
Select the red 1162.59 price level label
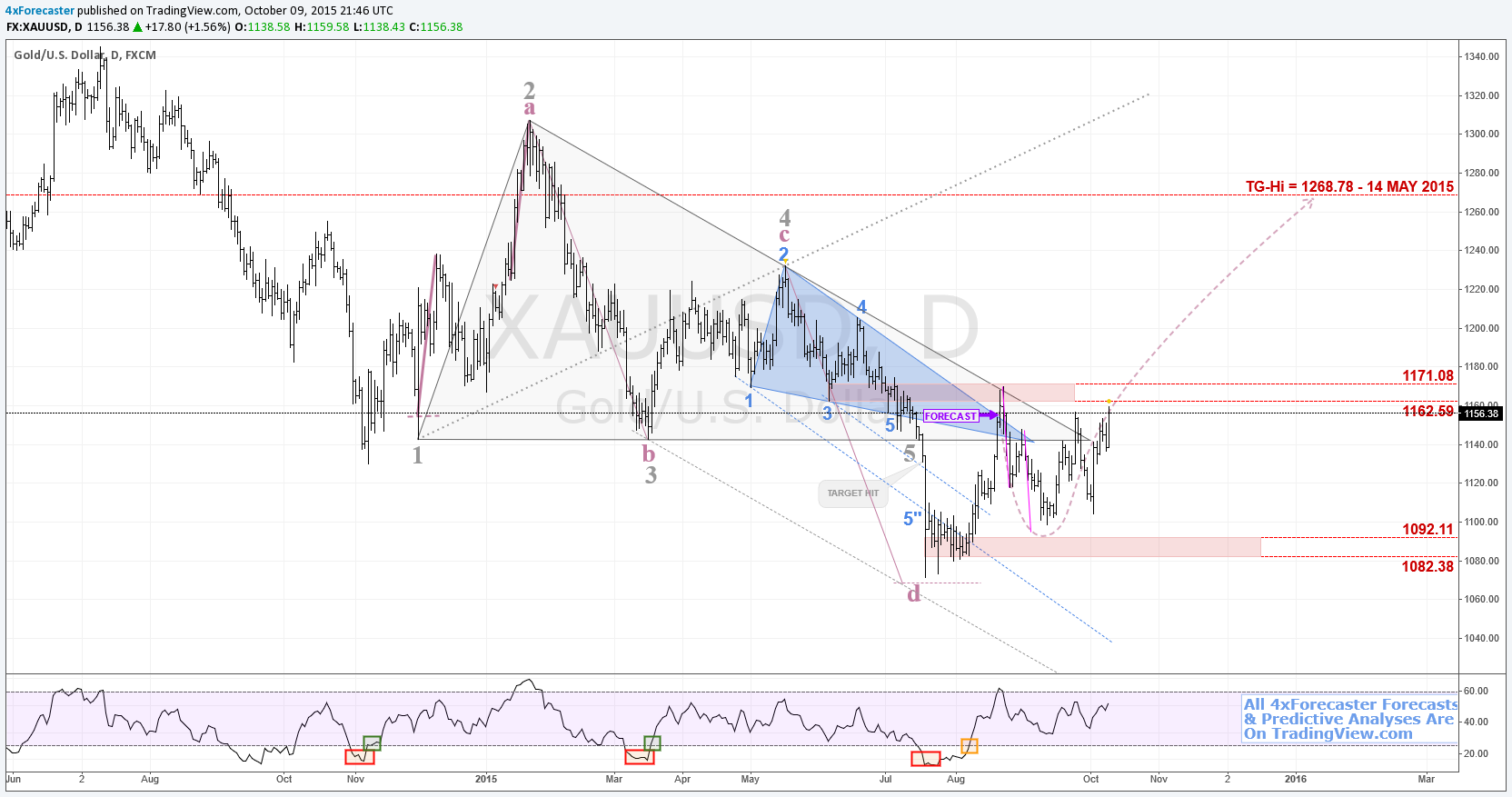tap(1427, 411)
